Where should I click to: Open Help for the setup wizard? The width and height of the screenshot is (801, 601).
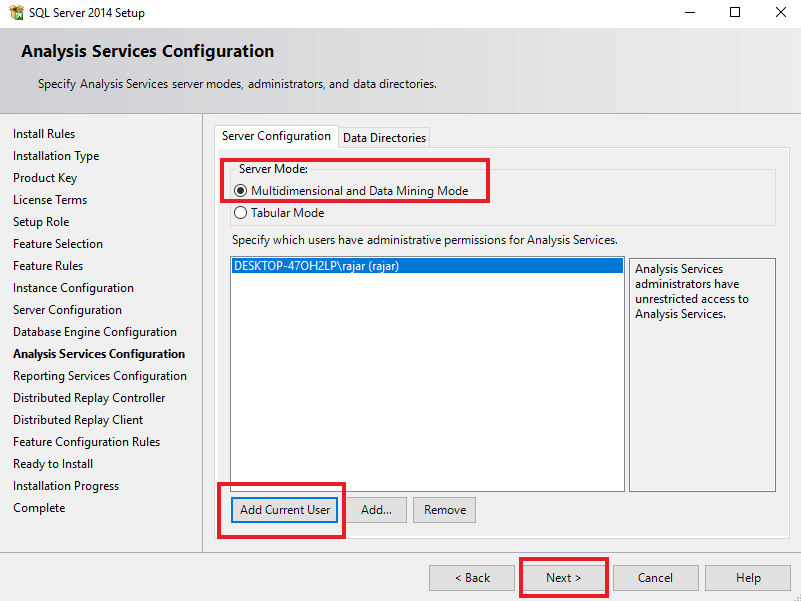748,578
